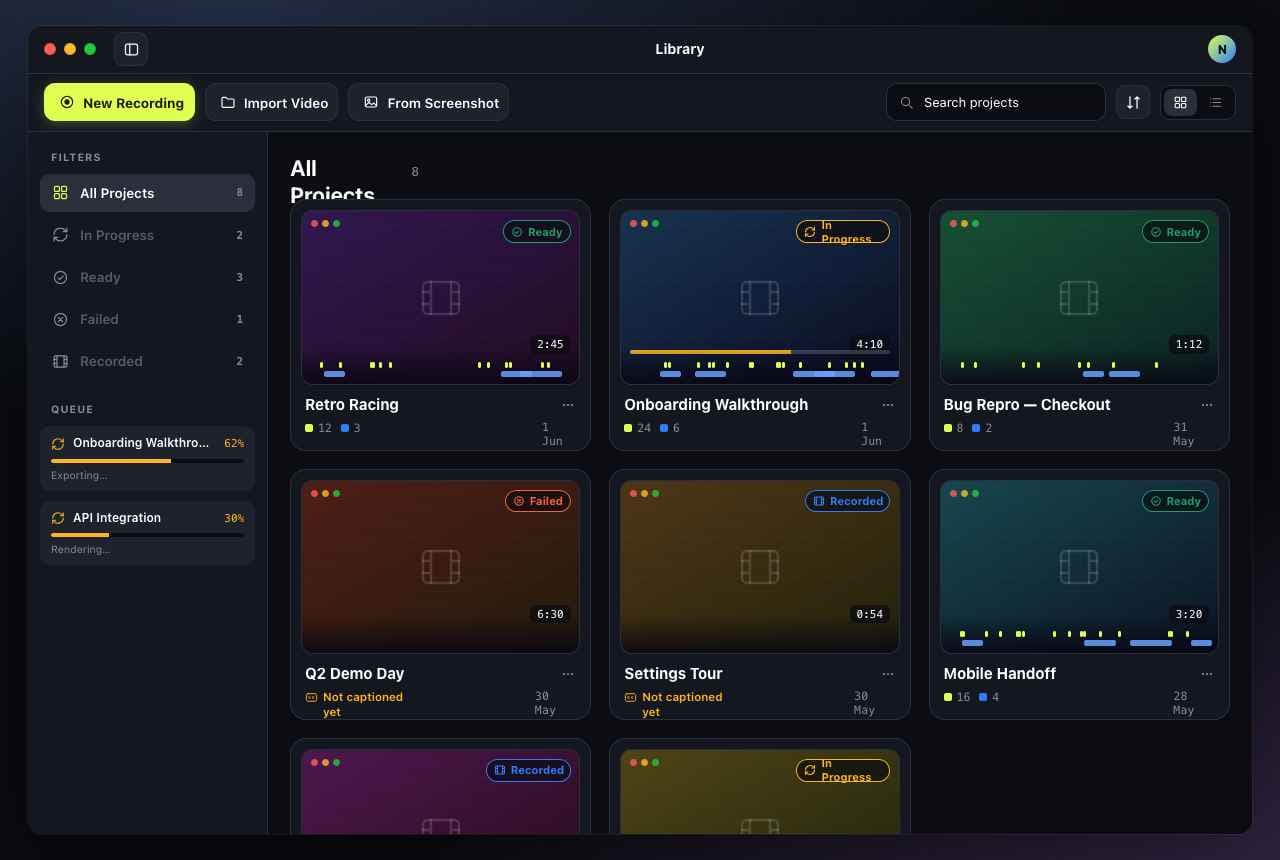Open Q2 Demo Day more options
1280x860 pixels.
point(568,674)
